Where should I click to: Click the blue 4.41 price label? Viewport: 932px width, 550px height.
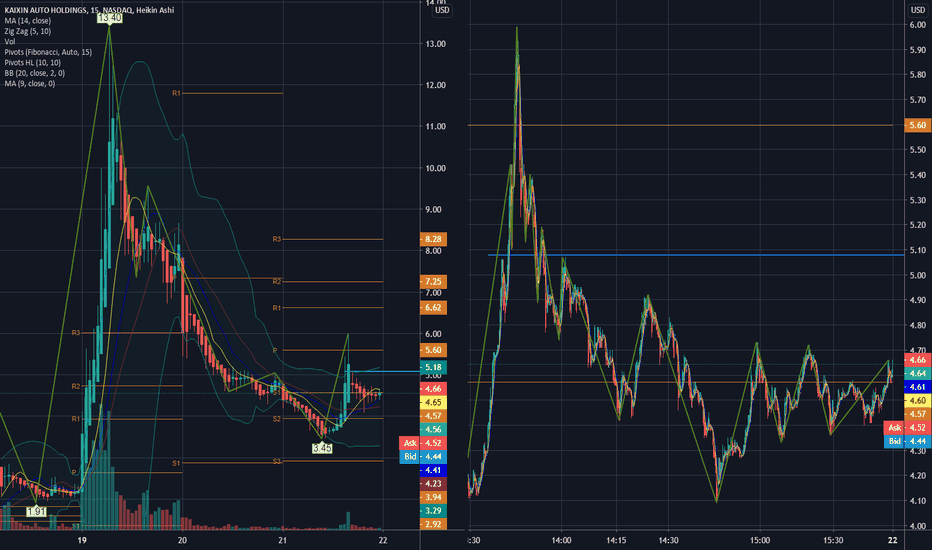coord(433,470)
